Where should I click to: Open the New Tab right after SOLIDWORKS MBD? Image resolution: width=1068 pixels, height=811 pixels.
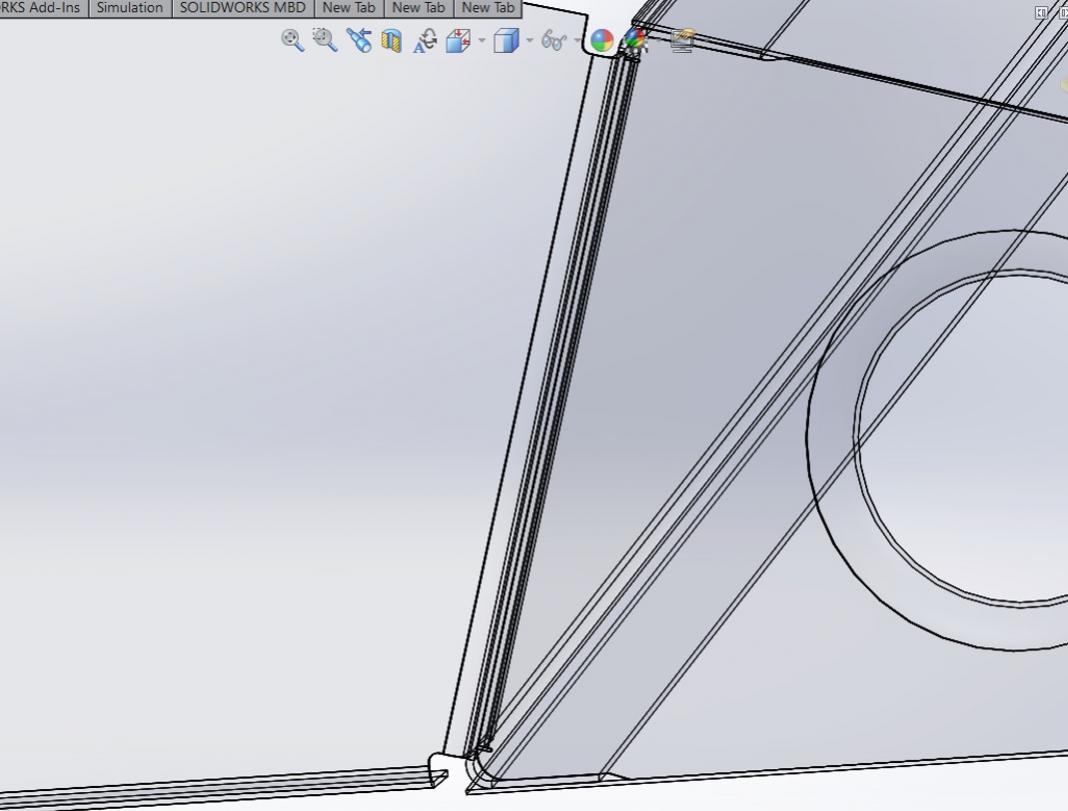pos(349,8)
